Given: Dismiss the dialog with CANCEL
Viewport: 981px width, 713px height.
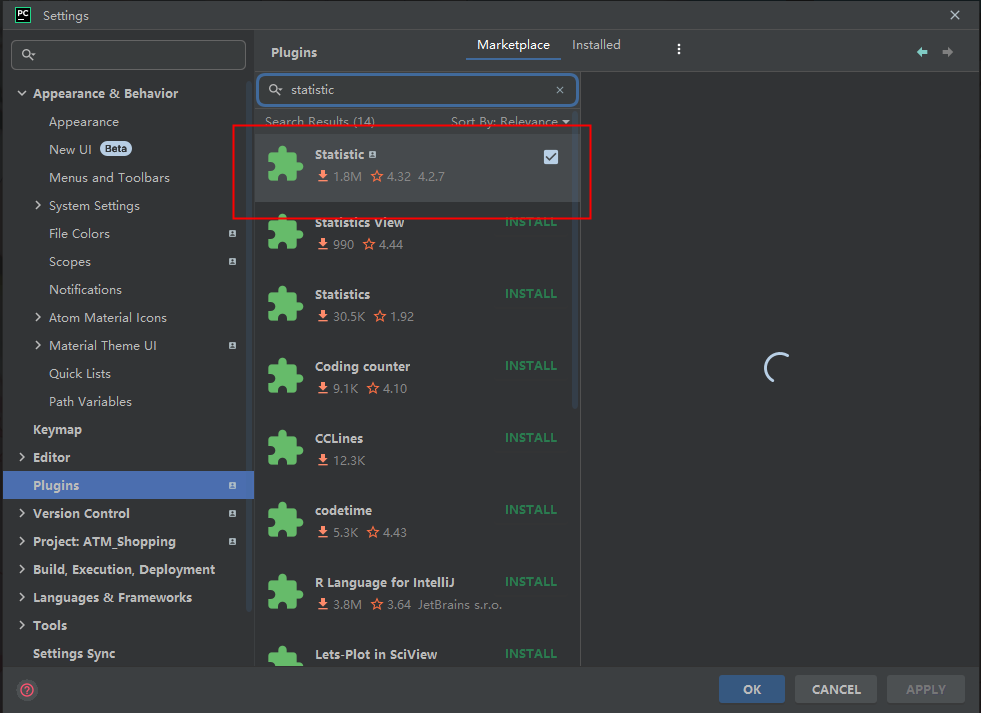Looking at the screenshot, I should [836, 689].
